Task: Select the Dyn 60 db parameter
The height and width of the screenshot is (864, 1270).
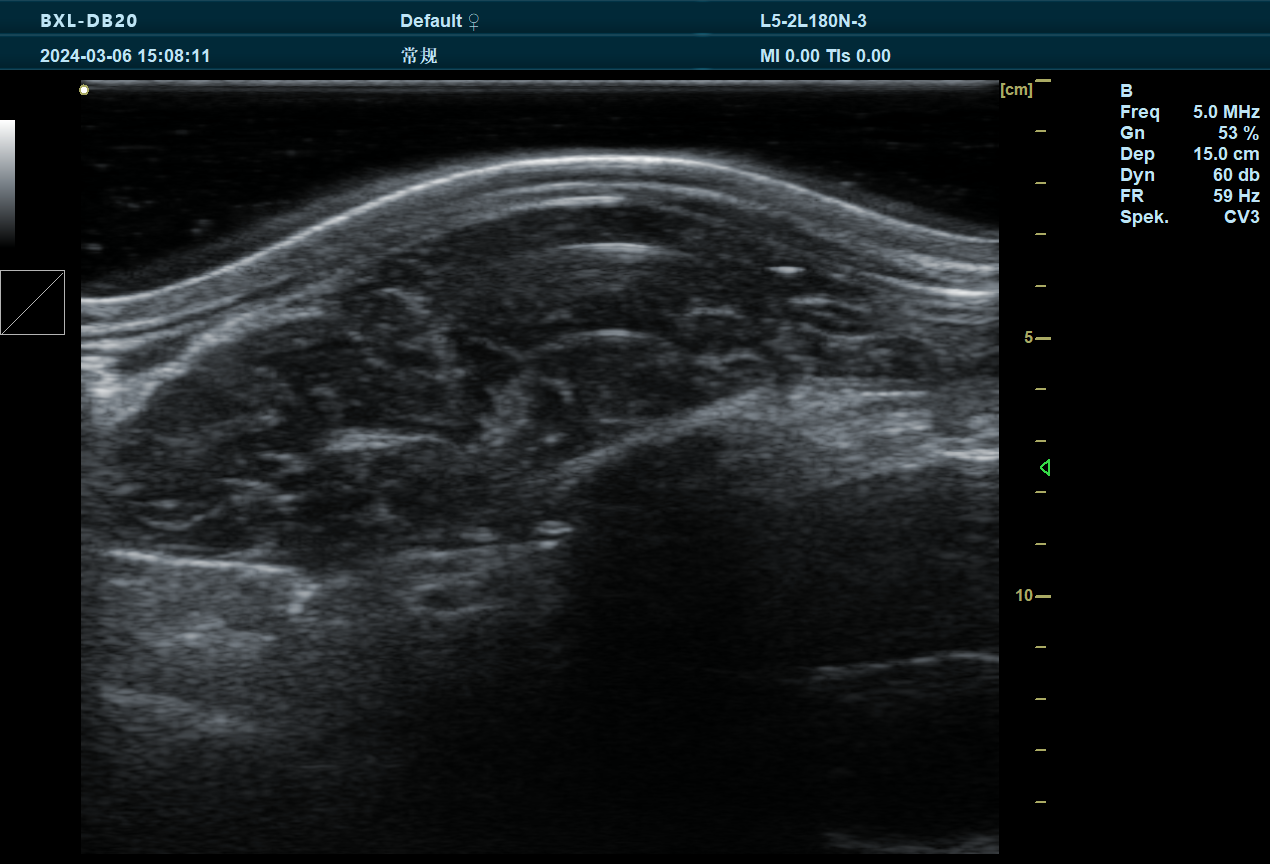Action: pos(1189,175)
